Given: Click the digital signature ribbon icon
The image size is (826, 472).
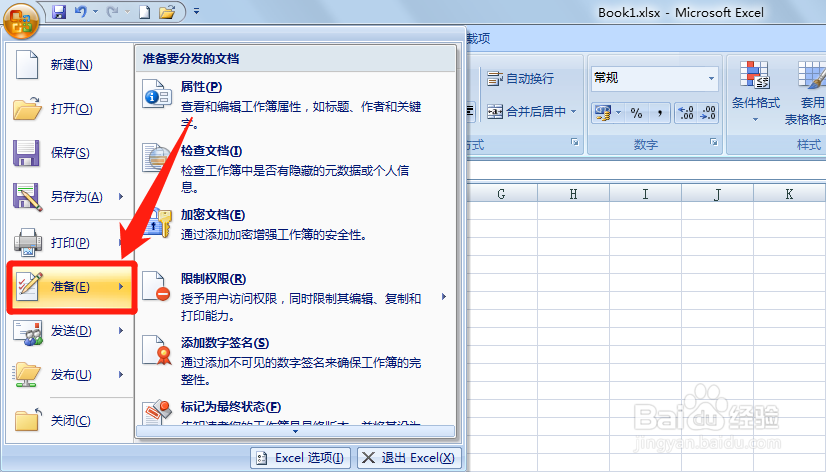Looking at the screenshot, I should (x=157, y=350).
